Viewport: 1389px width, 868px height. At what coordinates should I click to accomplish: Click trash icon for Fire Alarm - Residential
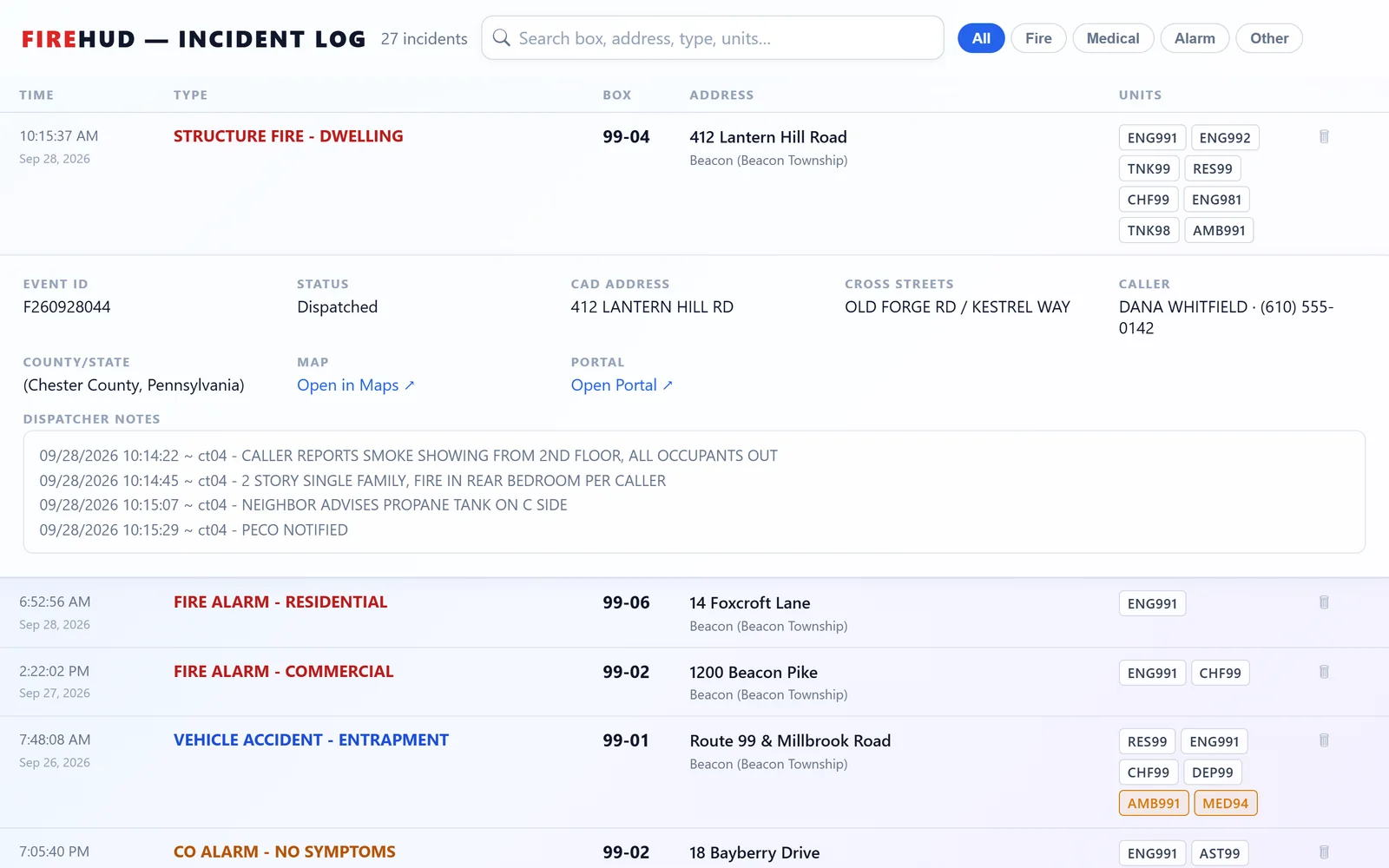point(1324,602)
